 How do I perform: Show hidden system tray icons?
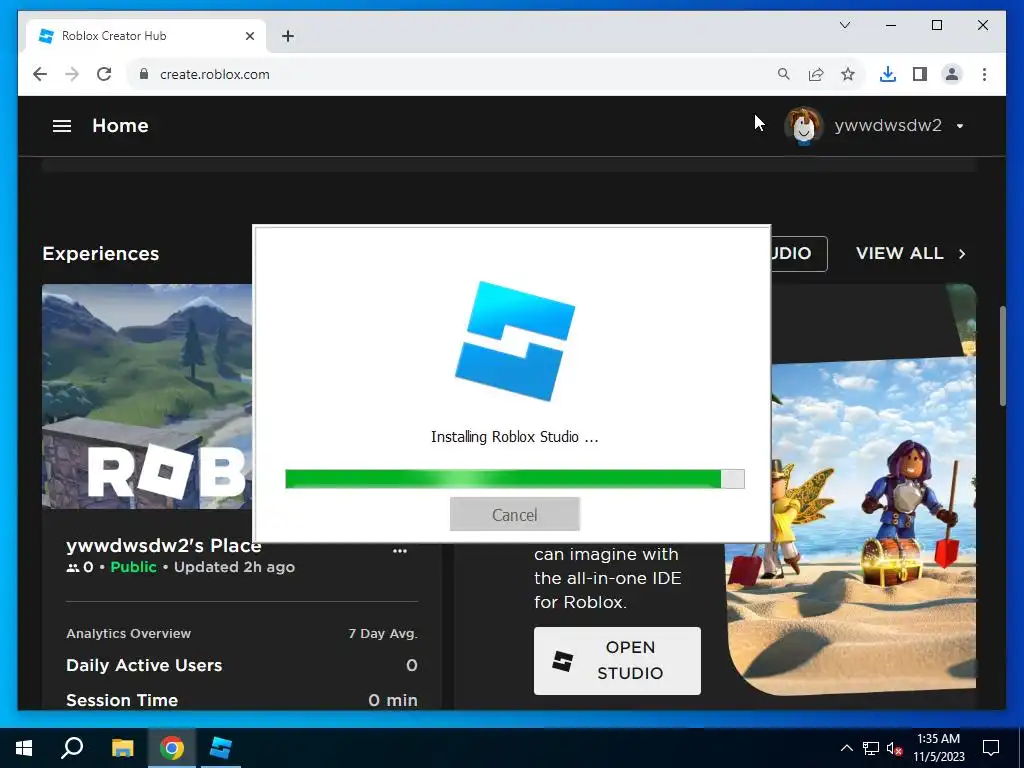(846, 748)
